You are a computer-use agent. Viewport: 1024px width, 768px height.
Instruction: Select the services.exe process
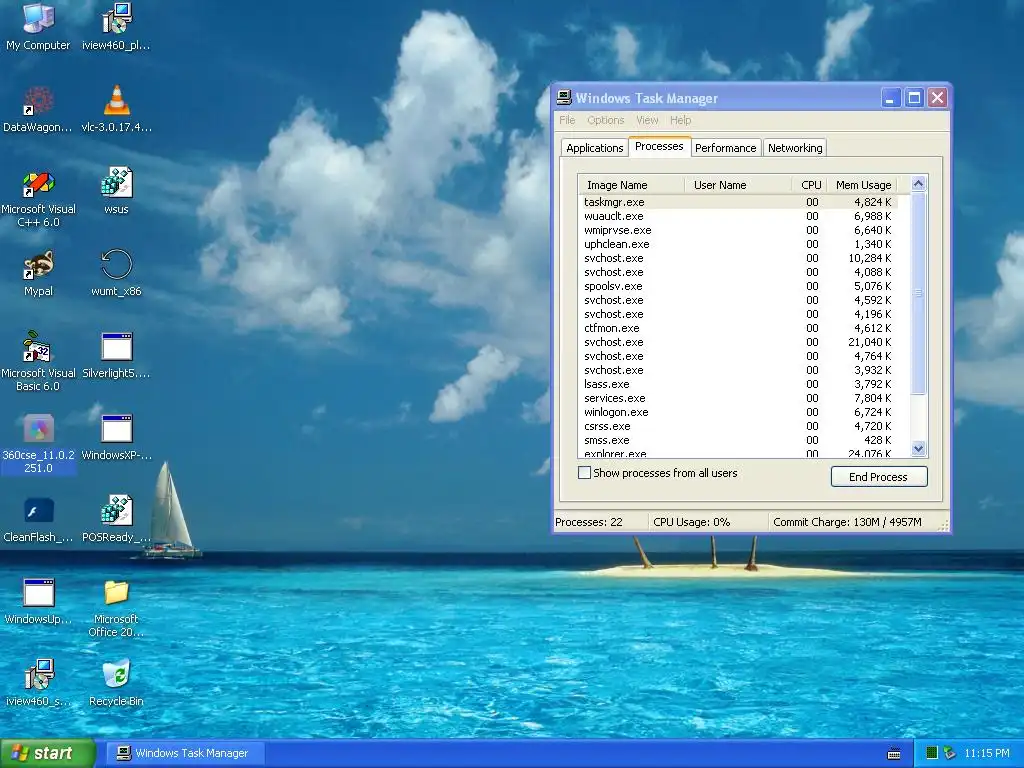point(738,398)
